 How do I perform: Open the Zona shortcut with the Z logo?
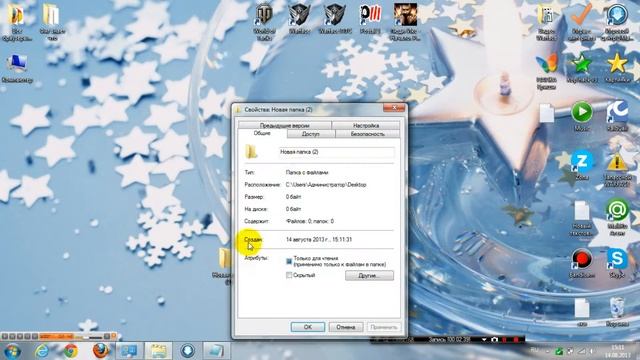pos(582,165)
